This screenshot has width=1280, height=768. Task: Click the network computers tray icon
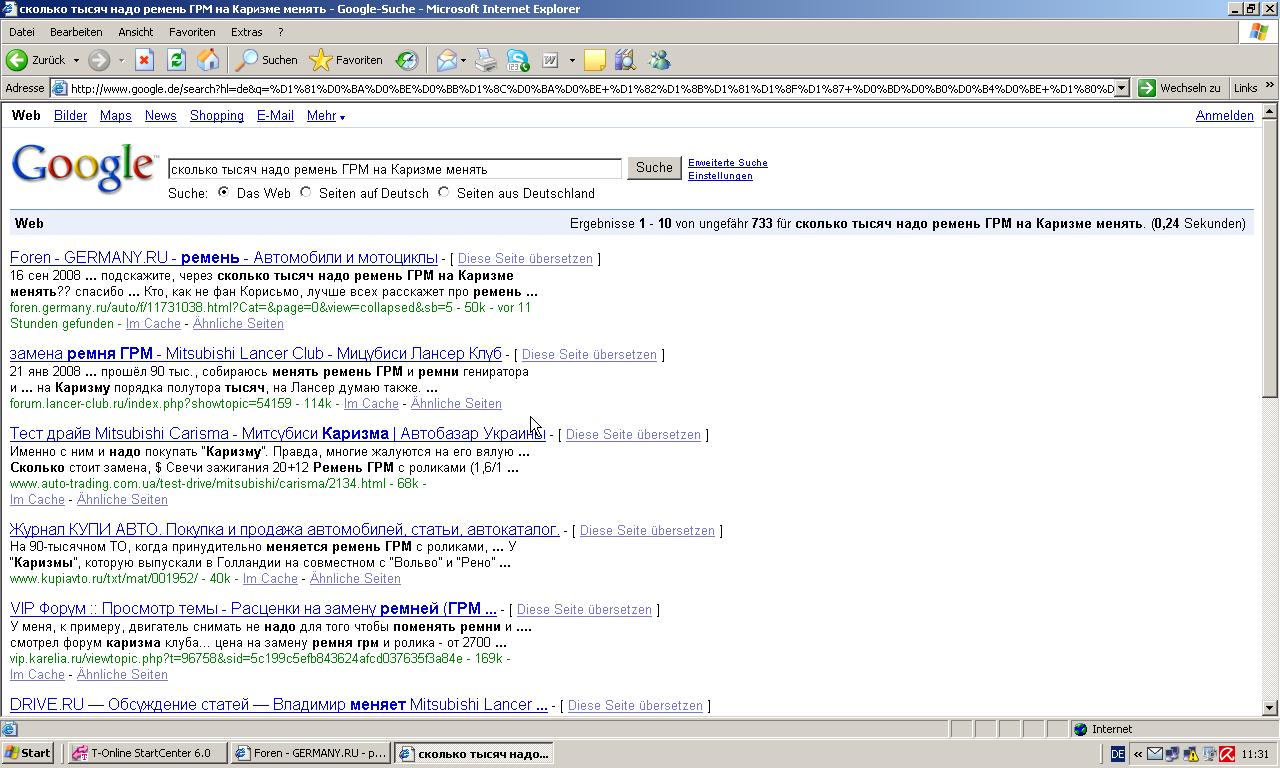click(x=1172, y=754)
